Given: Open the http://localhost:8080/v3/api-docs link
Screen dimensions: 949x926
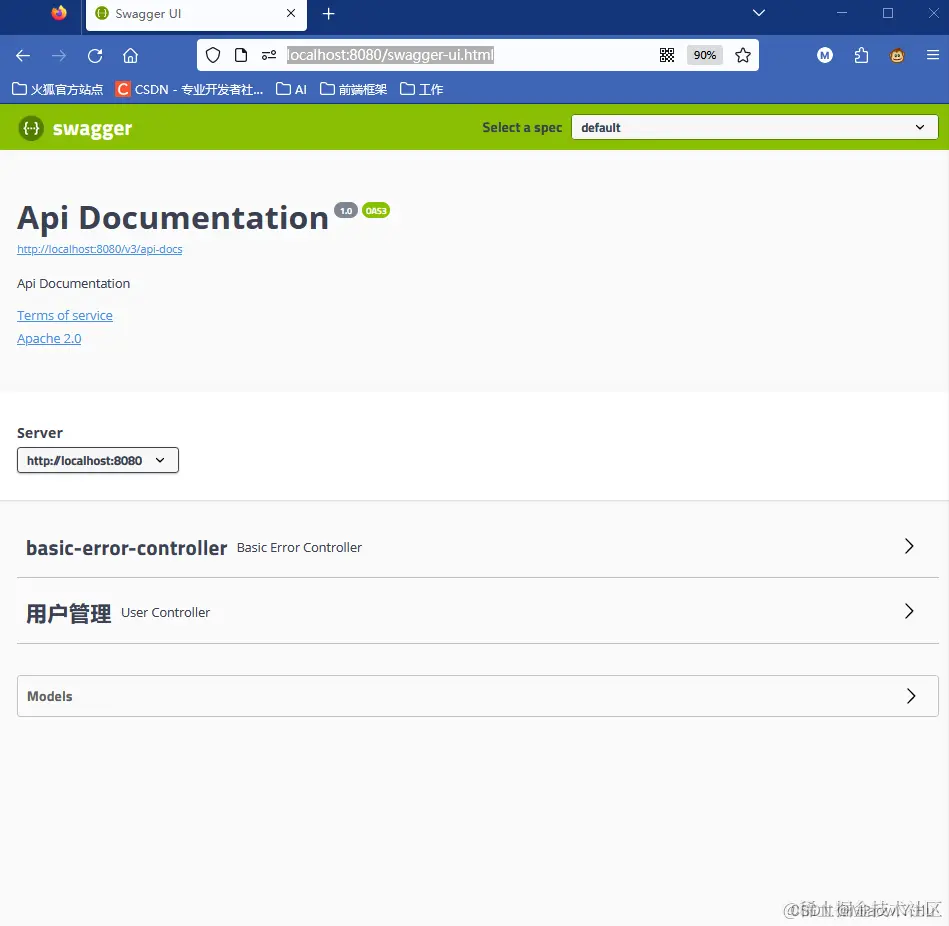Looking at the screenshot, I should click(99, 249).
